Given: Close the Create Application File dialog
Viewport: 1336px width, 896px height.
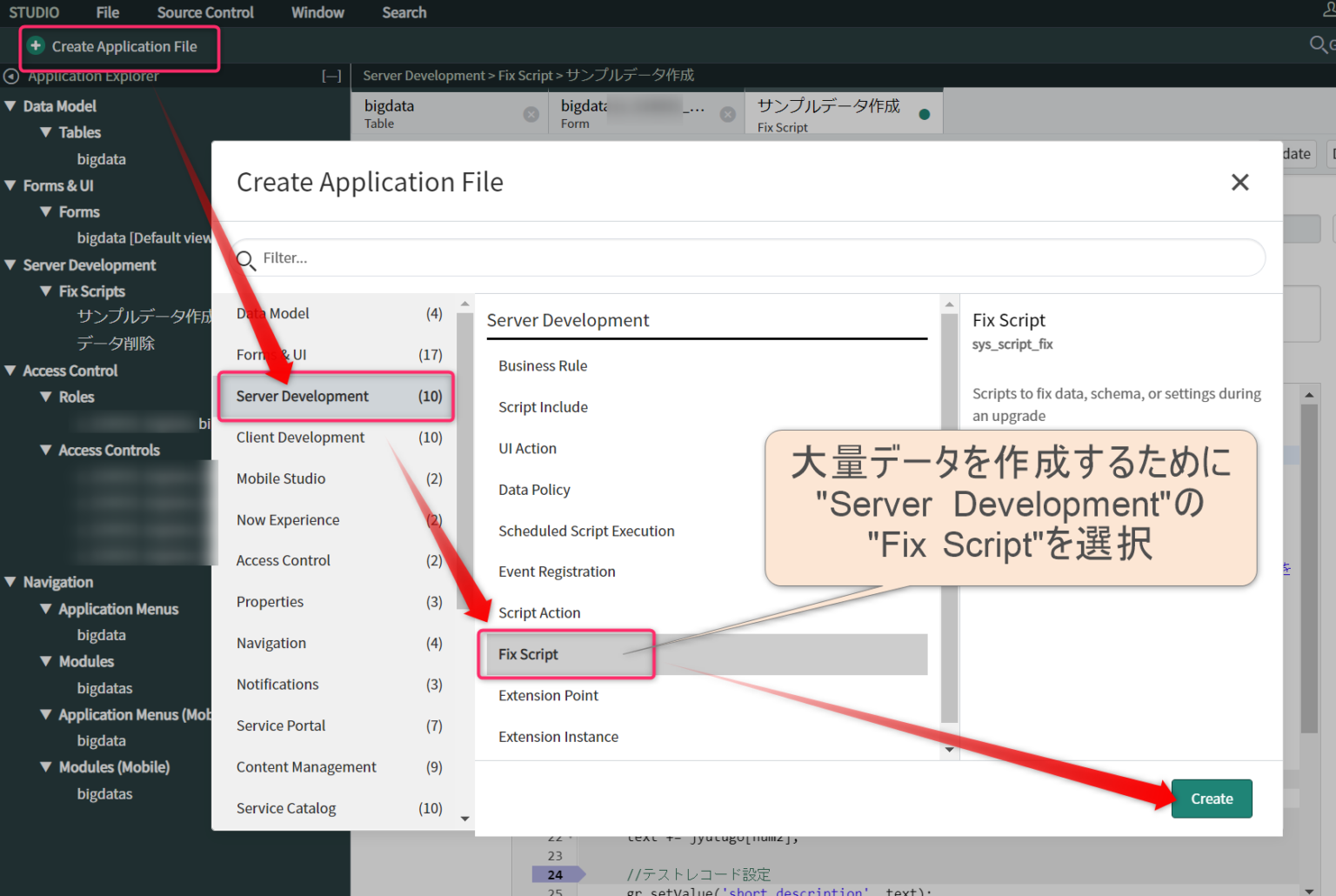Looking at the screenshot, I should (x=1240, y=182).
